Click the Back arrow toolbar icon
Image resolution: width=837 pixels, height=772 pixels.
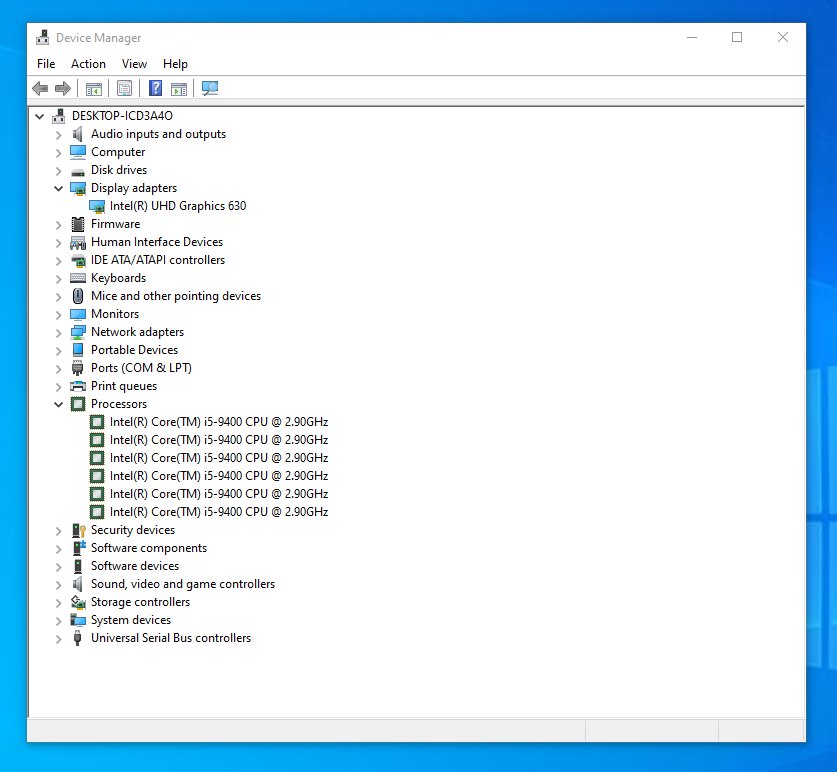(x=40, y=88)
